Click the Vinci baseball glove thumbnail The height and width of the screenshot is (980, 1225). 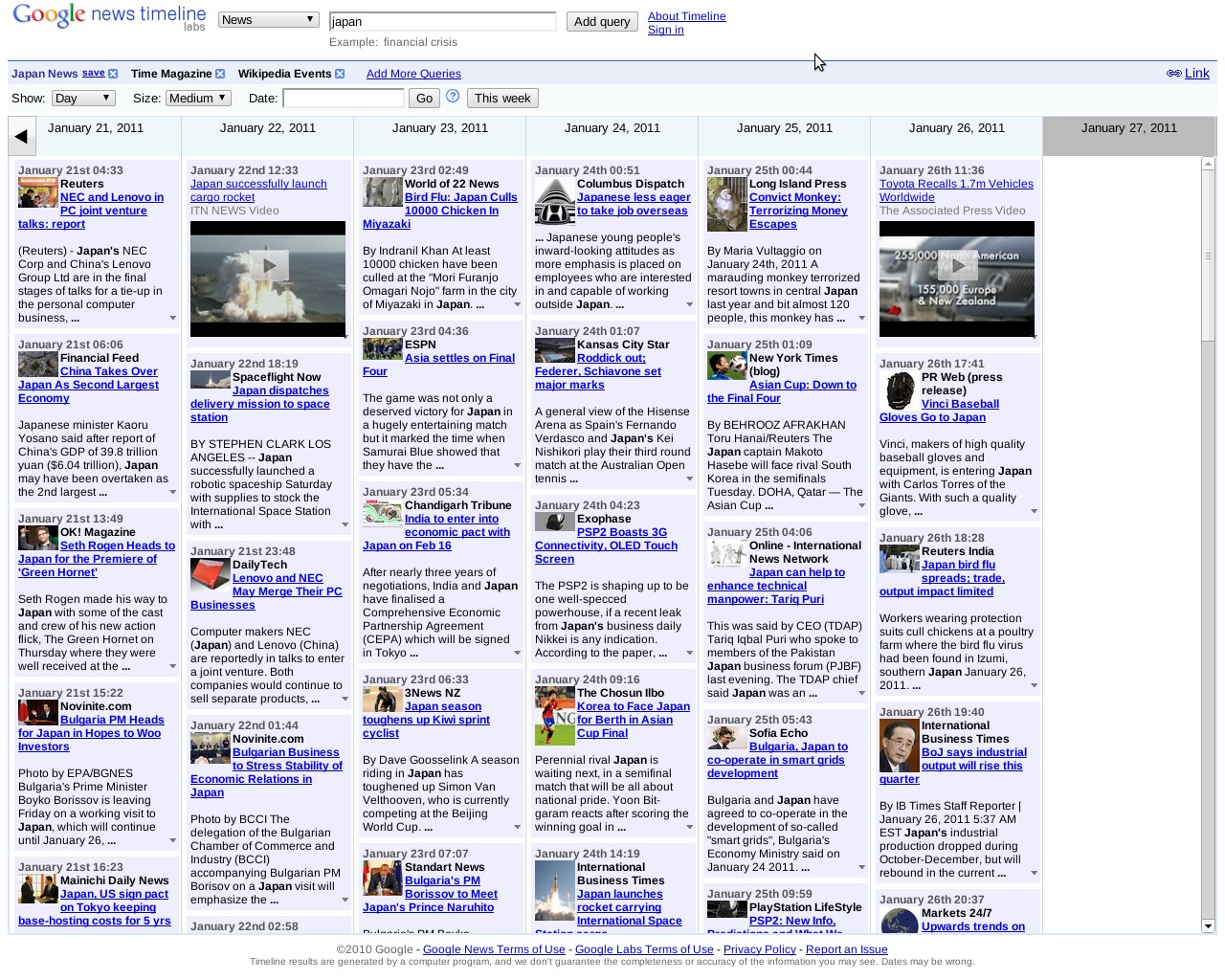point(899,391)
